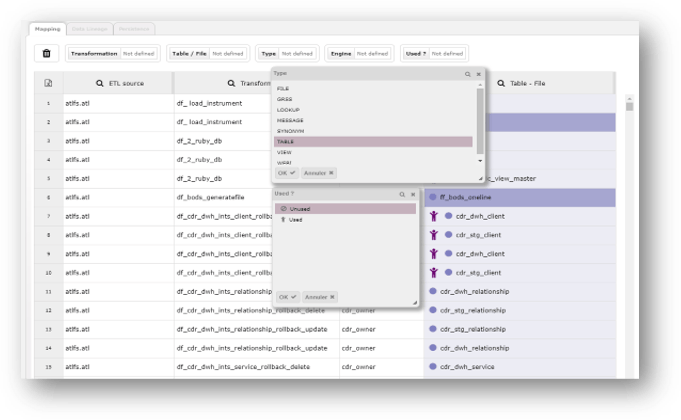Open the Type filter dropdown
Image resolution: width=681 pixels, height=420 pixels.
(x=287, y=53)
